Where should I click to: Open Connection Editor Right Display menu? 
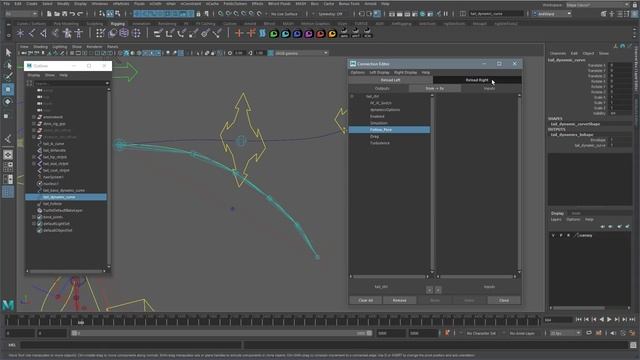405,72
